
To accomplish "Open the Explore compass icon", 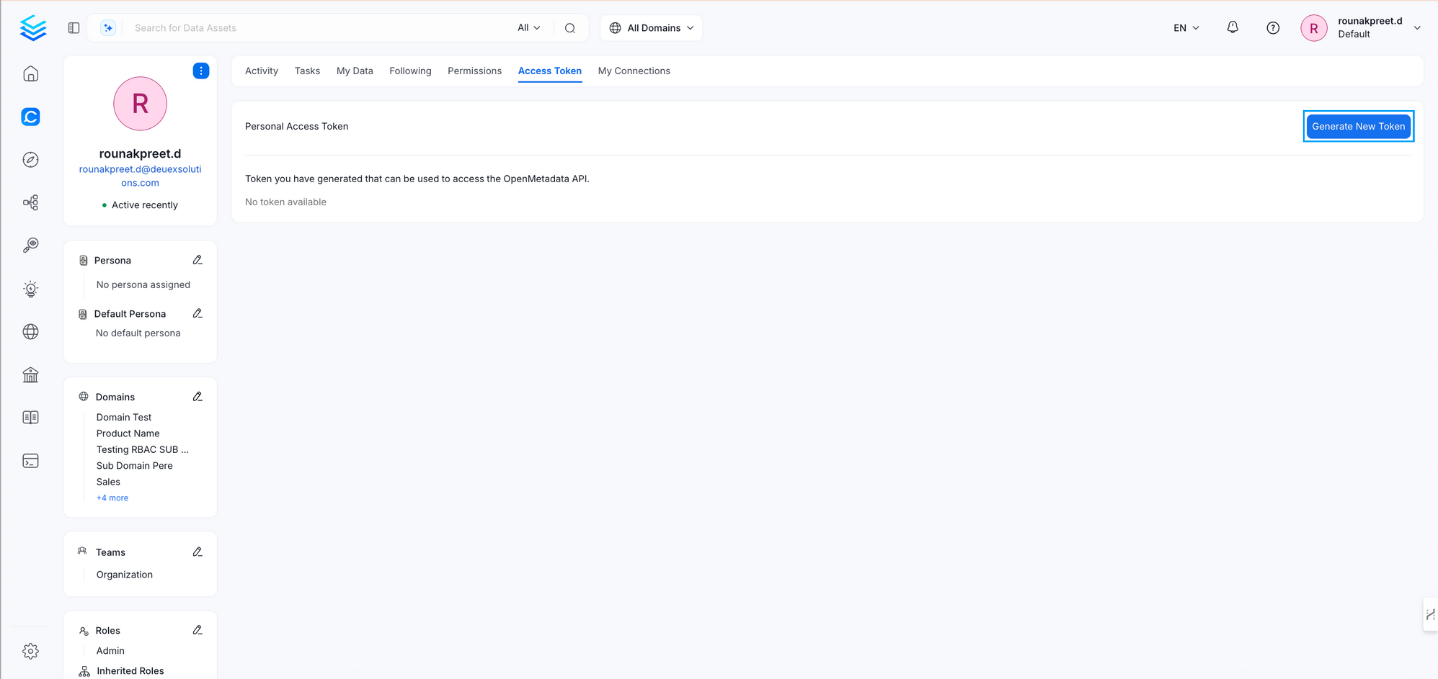I will tap(31, 160).
